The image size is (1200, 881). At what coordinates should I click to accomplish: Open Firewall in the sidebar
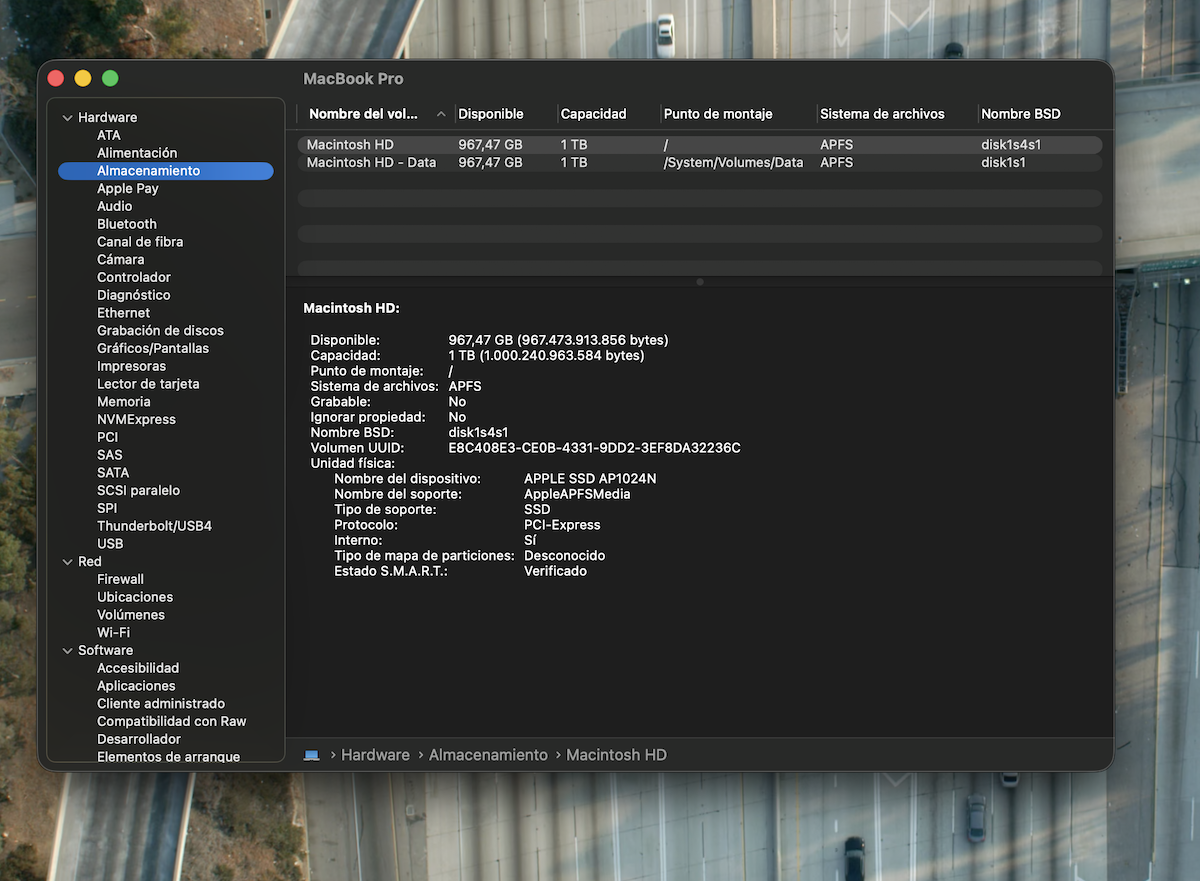[x=120, y=579]
